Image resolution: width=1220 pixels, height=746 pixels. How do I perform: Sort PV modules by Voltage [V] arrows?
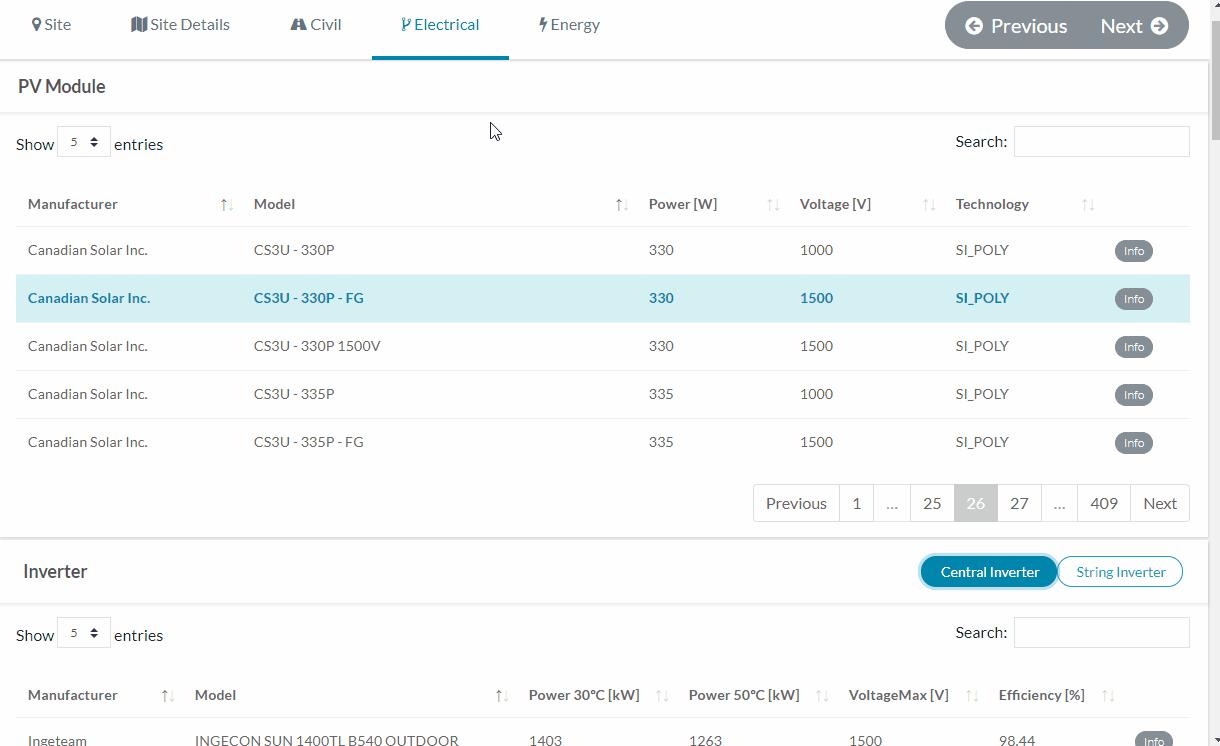[929, 205]
